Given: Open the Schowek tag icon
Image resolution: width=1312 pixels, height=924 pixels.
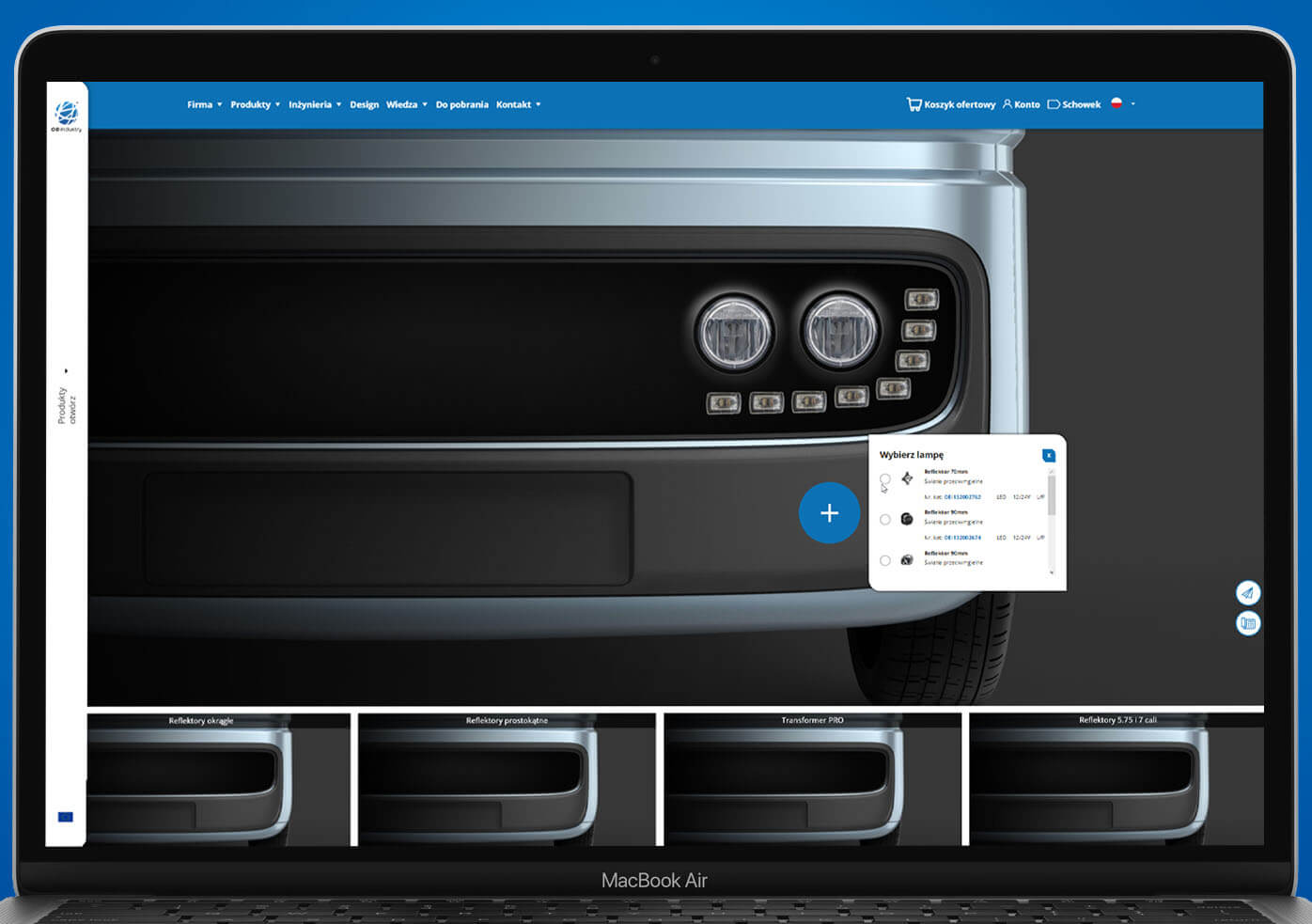Looking at the screenshot, I should (1054, 104).
